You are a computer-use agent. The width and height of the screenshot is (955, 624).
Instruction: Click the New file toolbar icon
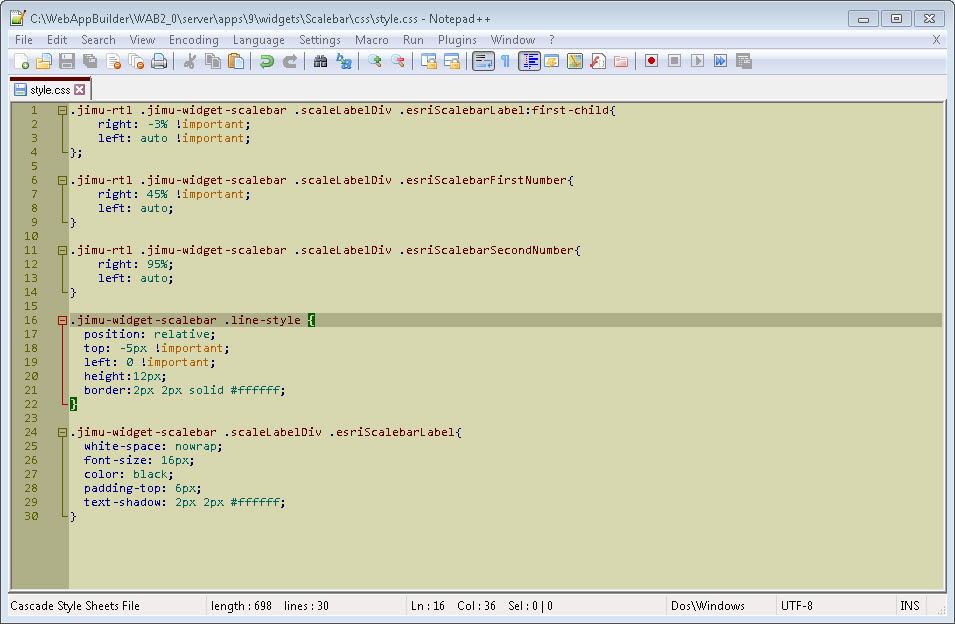click(21, 61)
